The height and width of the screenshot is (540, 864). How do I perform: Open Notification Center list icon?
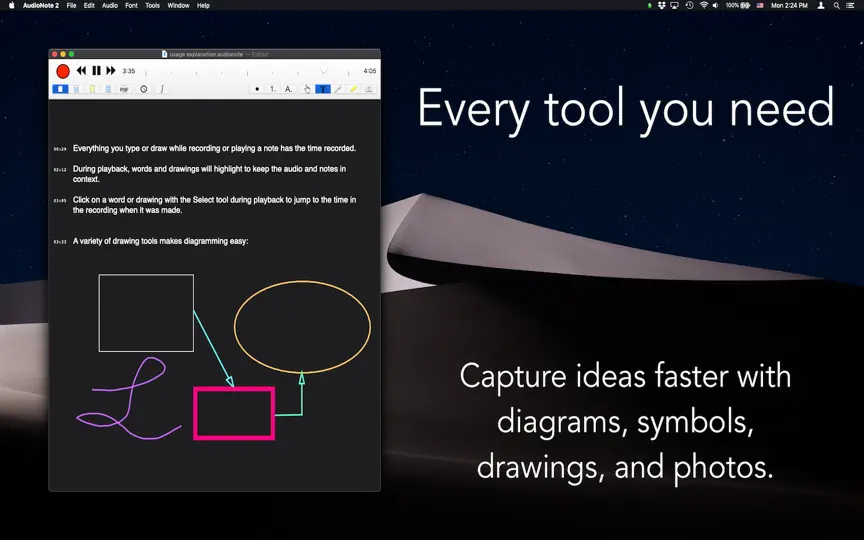click(850, 6)
